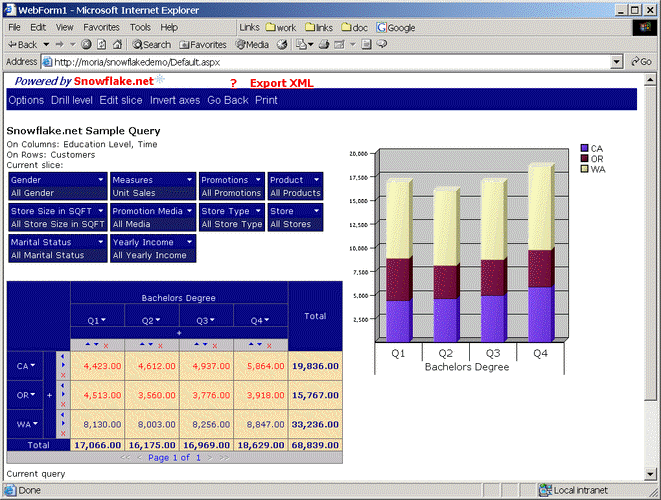Open the Tools menu
The width and height of the screenshot is (661, 500).
[x=140, y=27]
